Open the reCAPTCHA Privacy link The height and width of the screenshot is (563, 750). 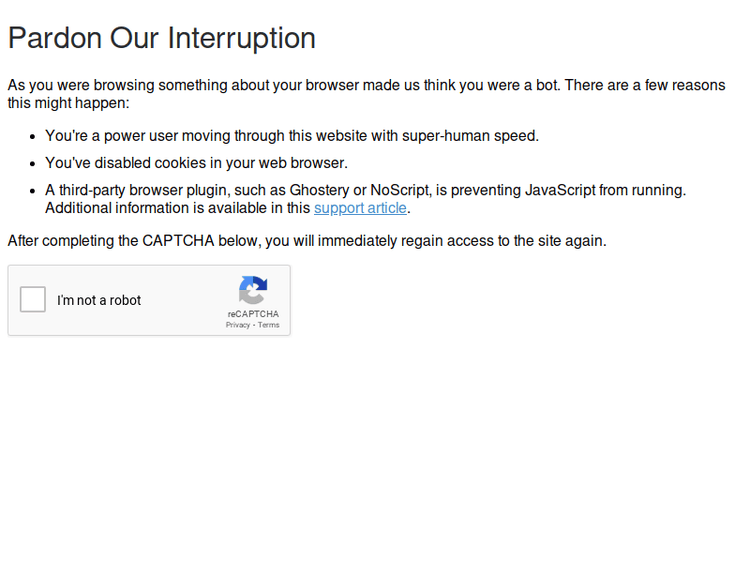pyautogui.click(x=238, y=325)
